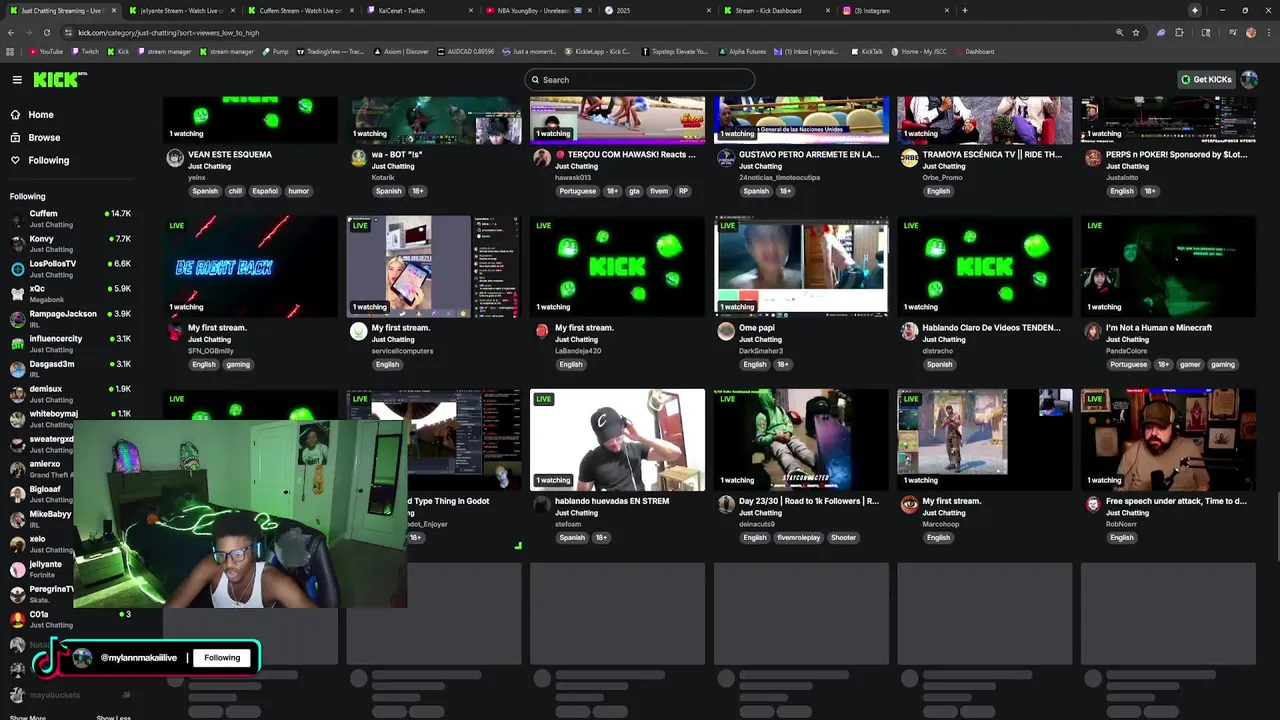Click Show Less under the following list
Viewport: 1280px width, 720px height.
coord(113,717)
